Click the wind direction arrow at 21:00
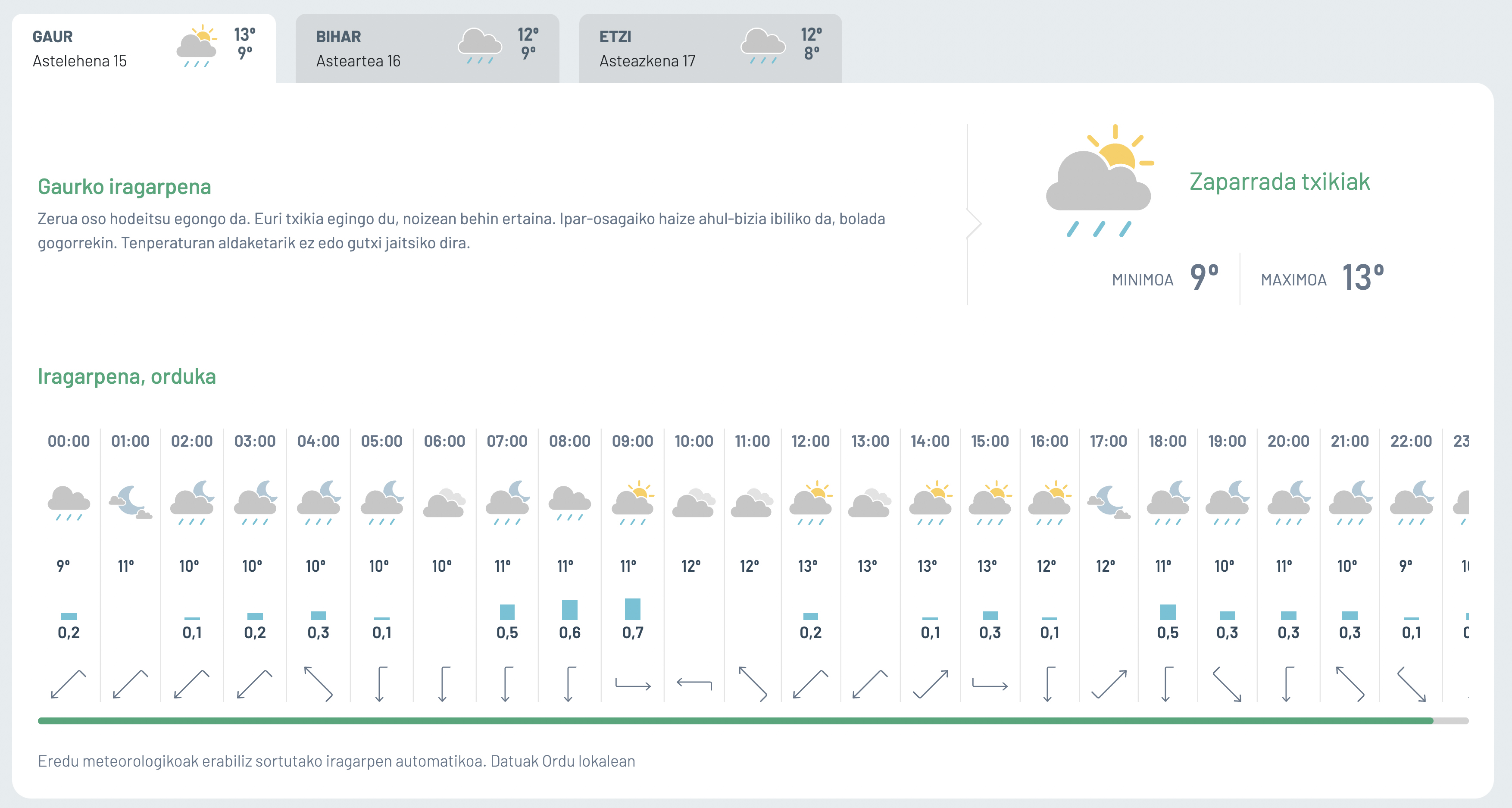This screenshot has width=1512, height=808. (1350, 684)
